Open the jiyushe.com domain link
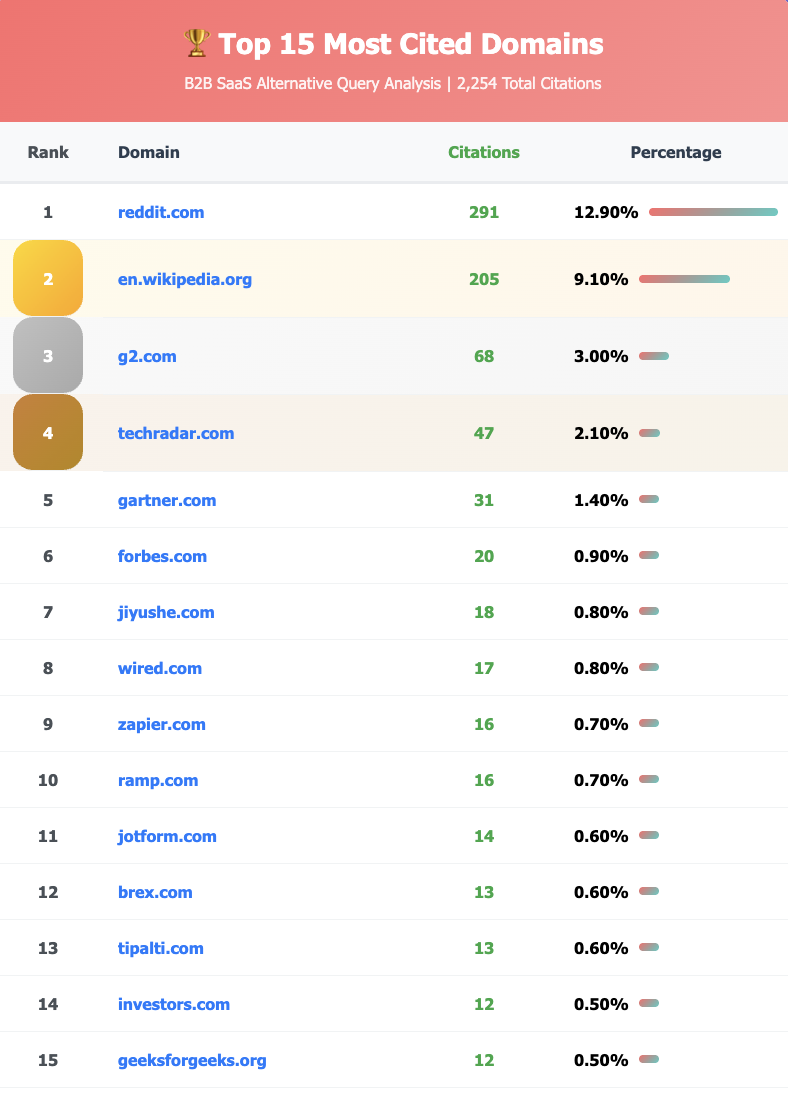The width and height of the screenshot is (788, 1100). (x=166, y=612)
